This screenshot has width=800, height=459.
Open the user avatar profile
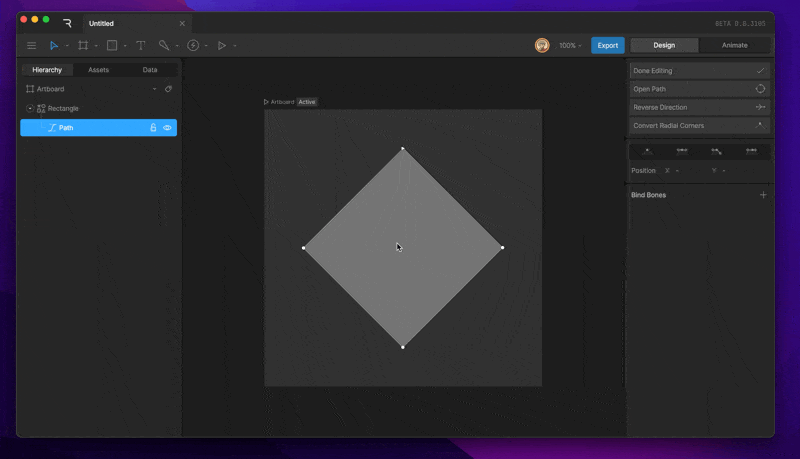click(x=542, y=45)
